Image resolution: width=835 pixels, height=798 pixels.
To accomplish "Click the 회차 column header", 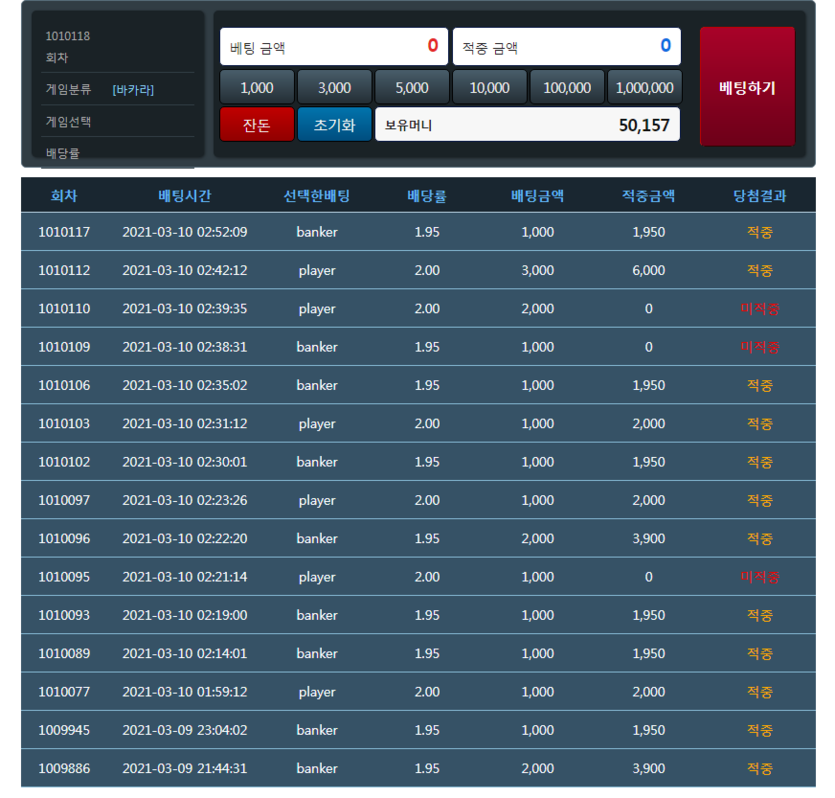I will point(64,196).
